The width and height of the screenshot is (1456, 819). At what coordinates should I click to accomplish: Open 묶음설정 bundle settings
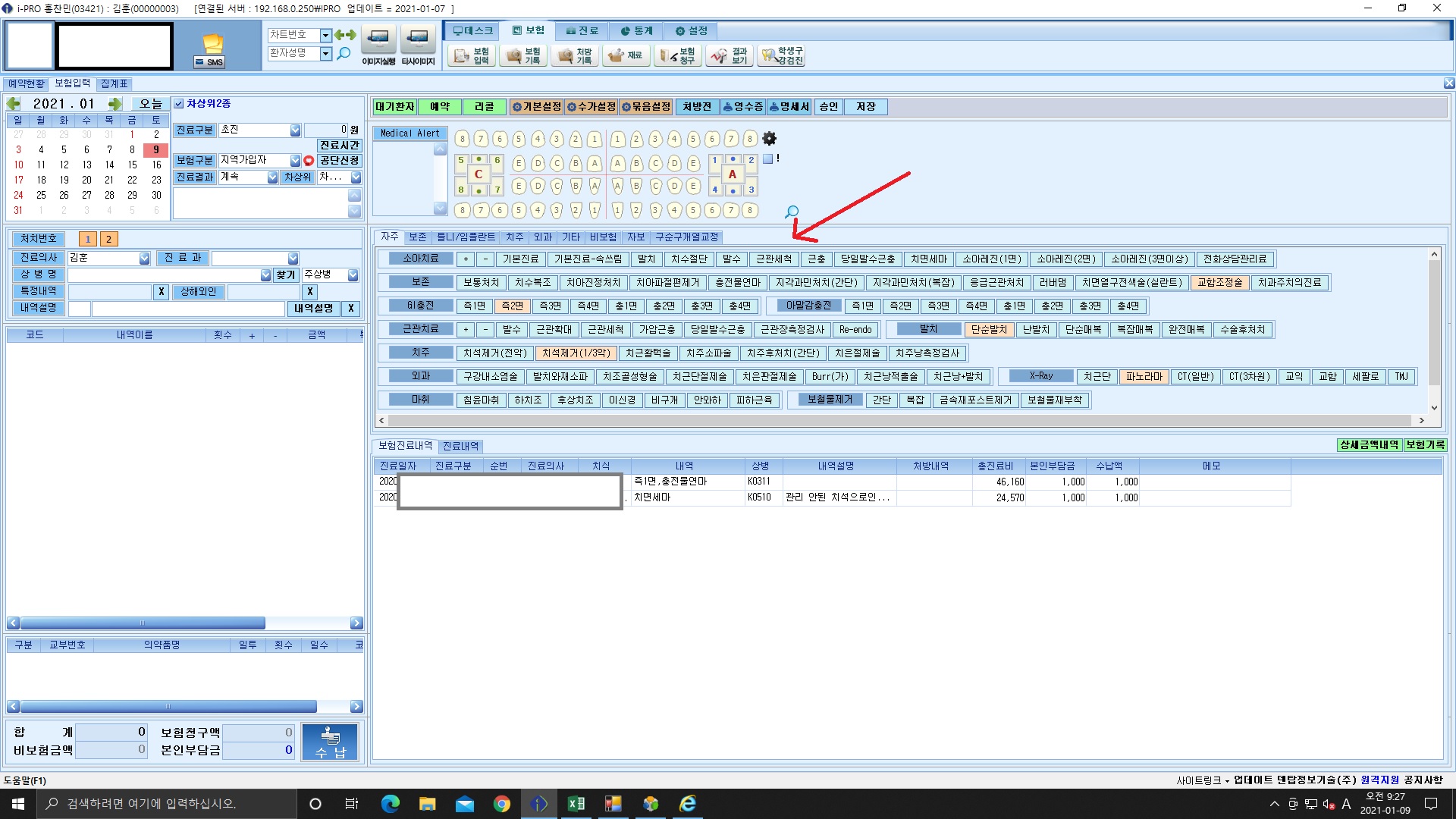click(646, 107)
